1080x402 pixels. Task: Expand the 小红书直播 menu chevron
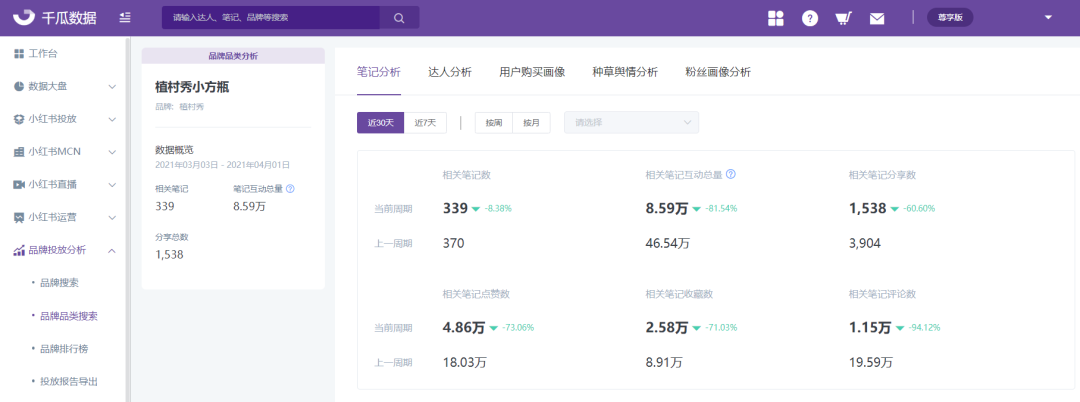(112, 185)
